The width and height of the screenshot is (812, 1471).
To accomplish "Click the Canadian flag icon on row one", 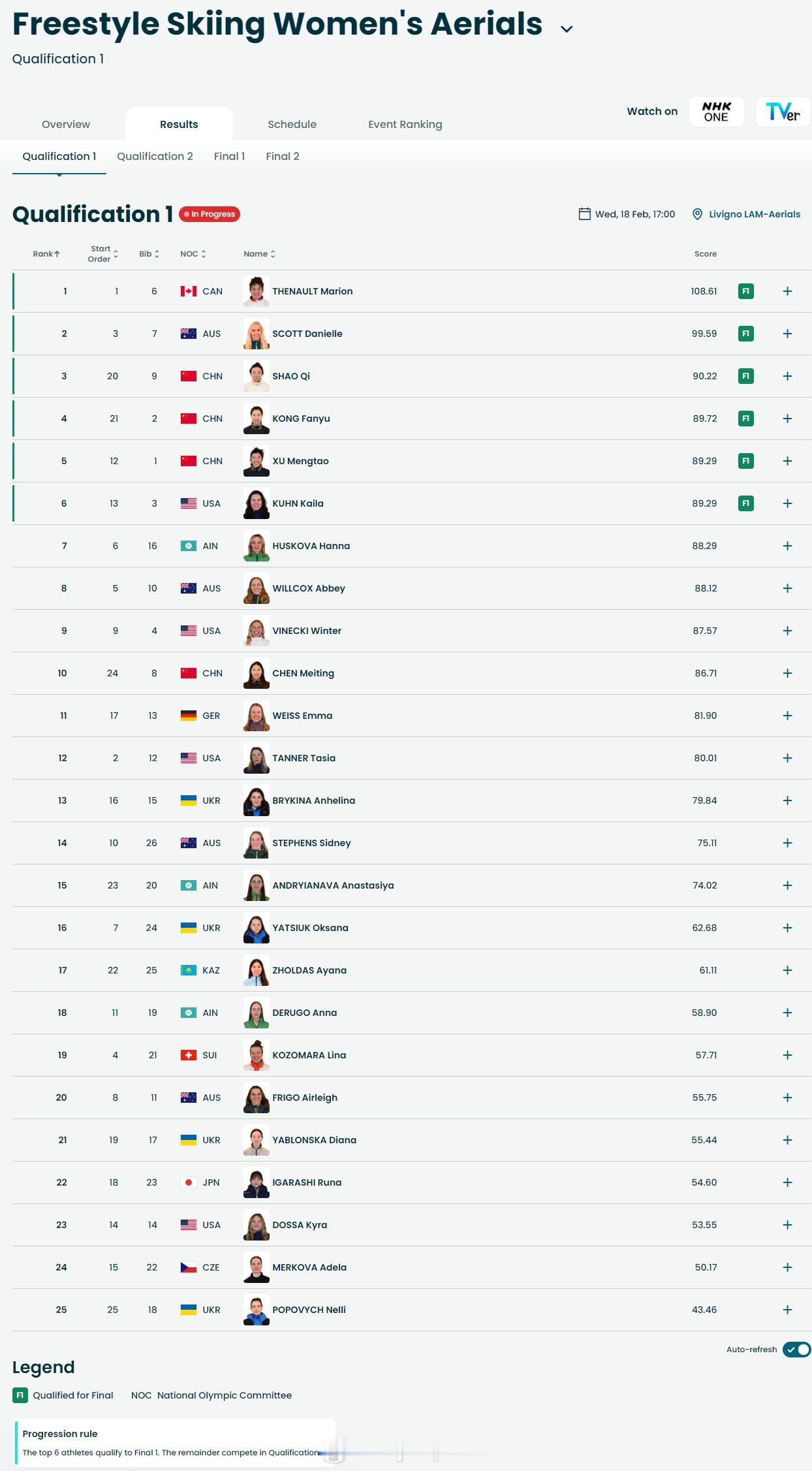I will click(x=189, y=291).
